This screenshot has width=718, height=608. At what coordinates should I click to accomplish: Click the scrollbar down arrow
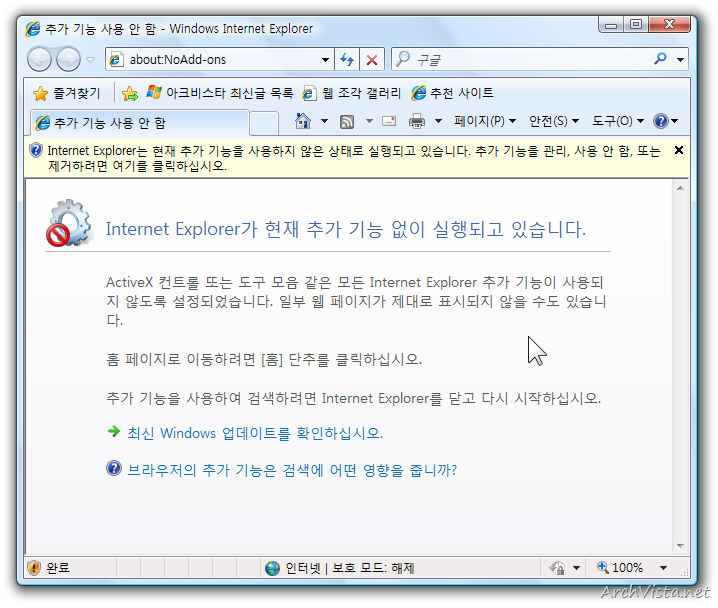click(x=680, y=546)
